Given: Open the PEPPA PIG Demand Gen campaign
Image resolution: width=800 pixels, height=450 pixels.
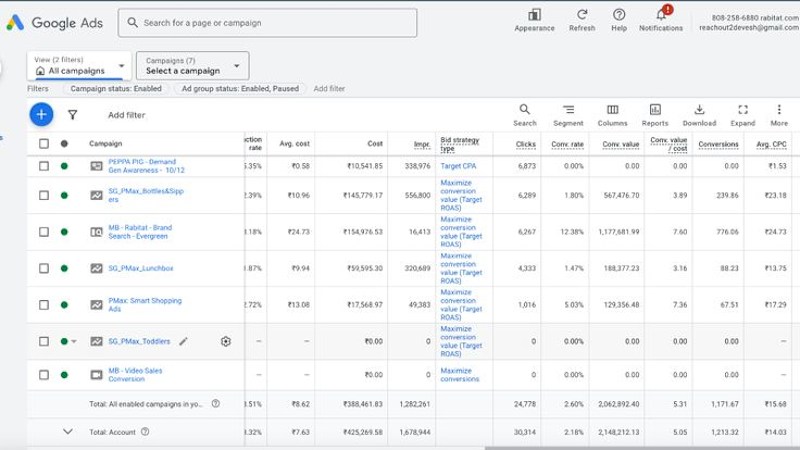Looking at the screenshot, I should tap(146, 166).
